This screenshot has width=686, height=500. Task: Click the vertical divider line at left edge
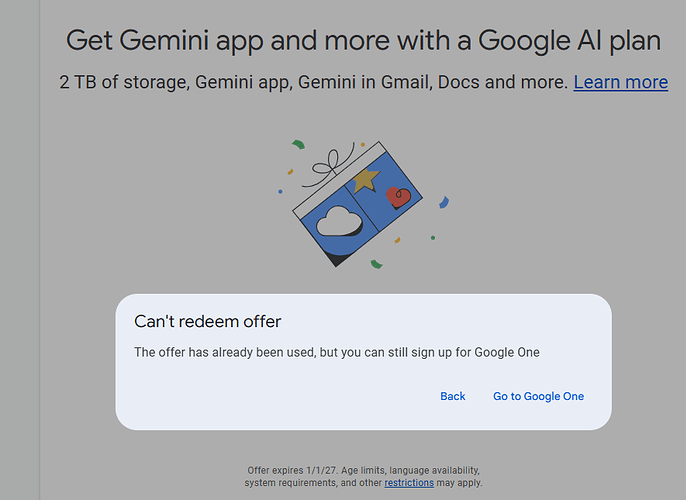point(39,250)
